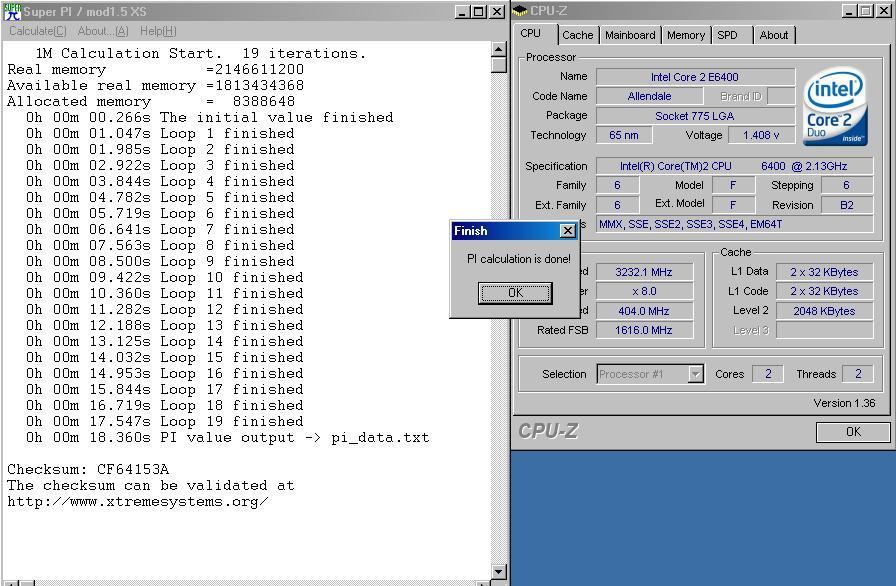Click the 'Loop 10 finished' line
This screenshot has width=896, height=586.
(x=165, y=278)
